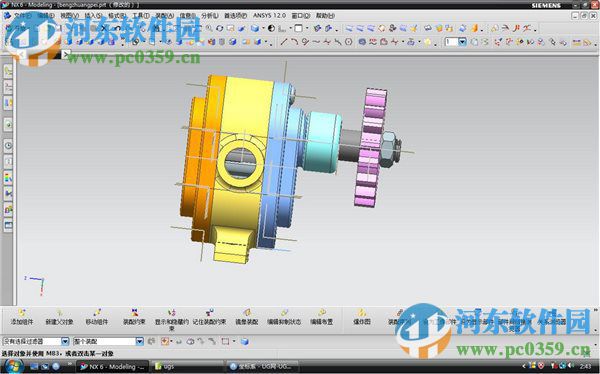Click the yellow star broom icon
The image size is (600, 374).
pyautogui.click(x=414, y=28)
